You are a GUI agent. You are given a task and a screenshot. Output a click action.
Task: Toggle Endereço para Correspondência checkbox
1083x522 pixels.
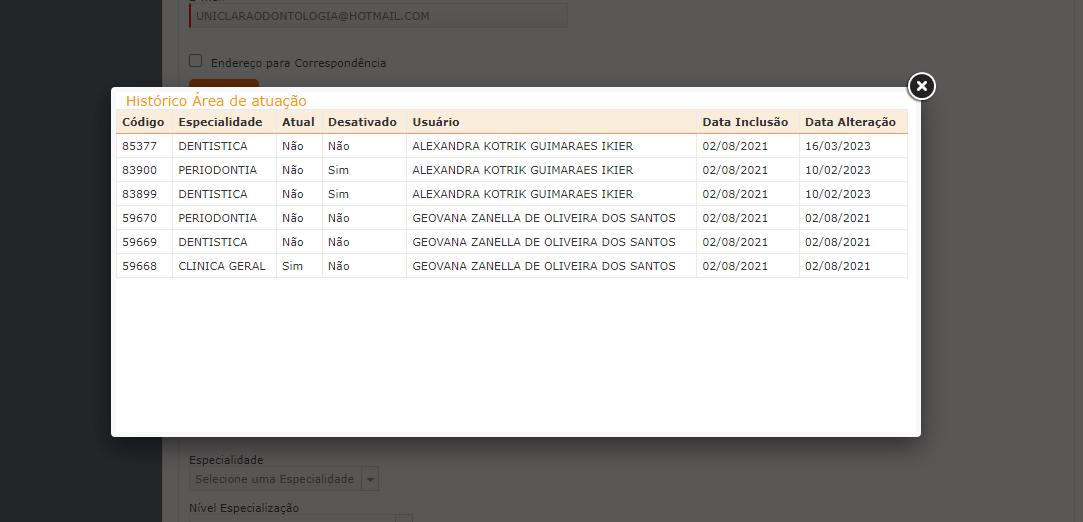coord(196,61)
